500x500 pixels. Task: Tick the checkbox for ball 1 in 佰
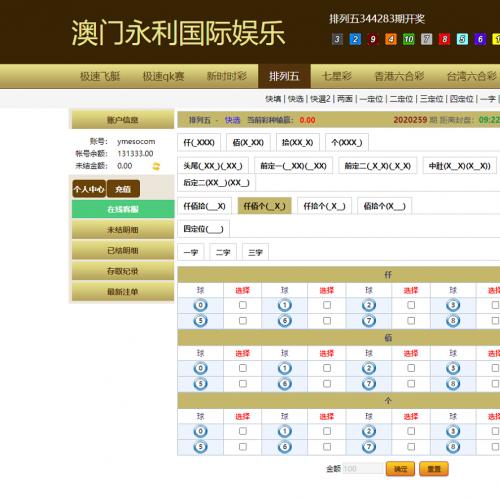pyautogui.click(x=327, y=368)
